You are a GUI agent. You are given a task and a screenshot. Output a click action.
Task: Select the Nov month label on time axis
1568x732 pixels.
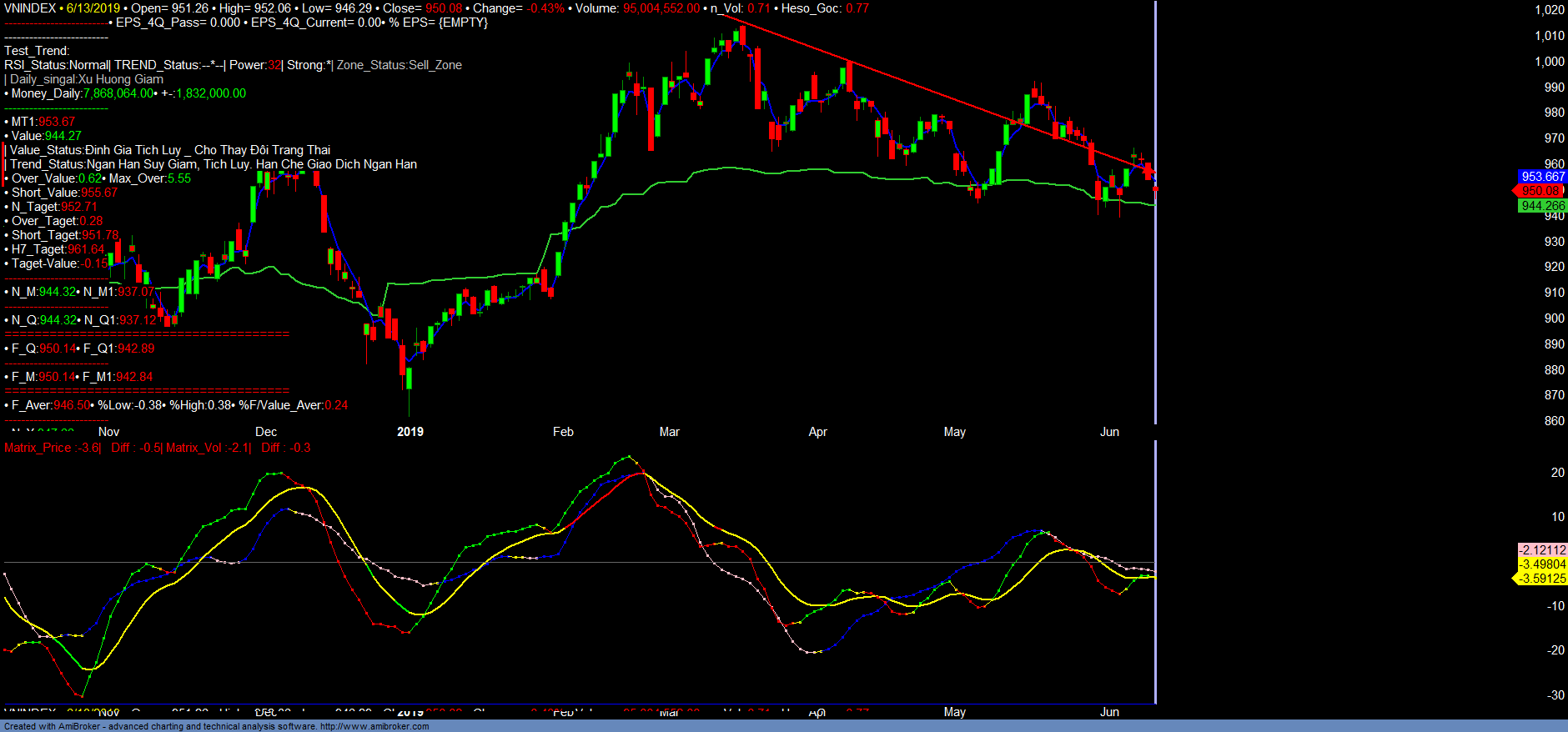(x=108, y=432)
